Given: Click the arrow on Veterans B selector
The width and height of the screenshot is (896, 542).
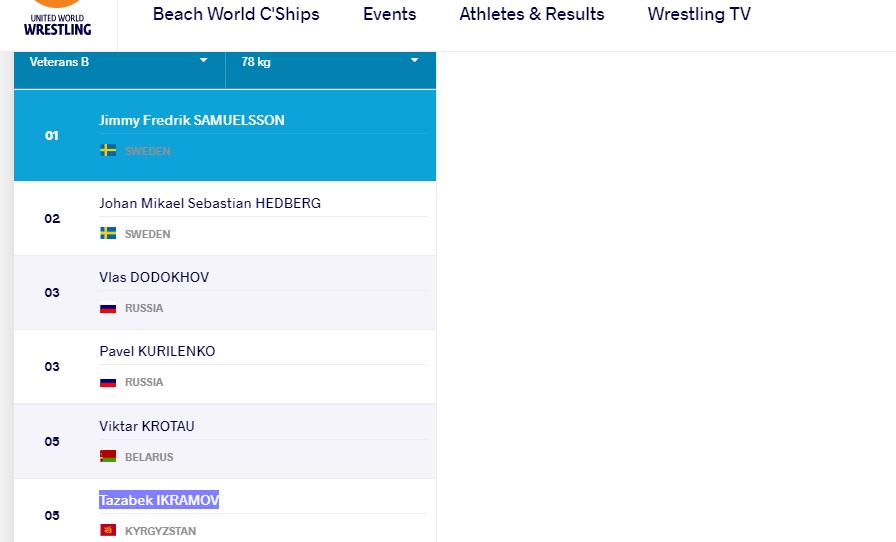Looking at the screenshot, I should (203, 60).
